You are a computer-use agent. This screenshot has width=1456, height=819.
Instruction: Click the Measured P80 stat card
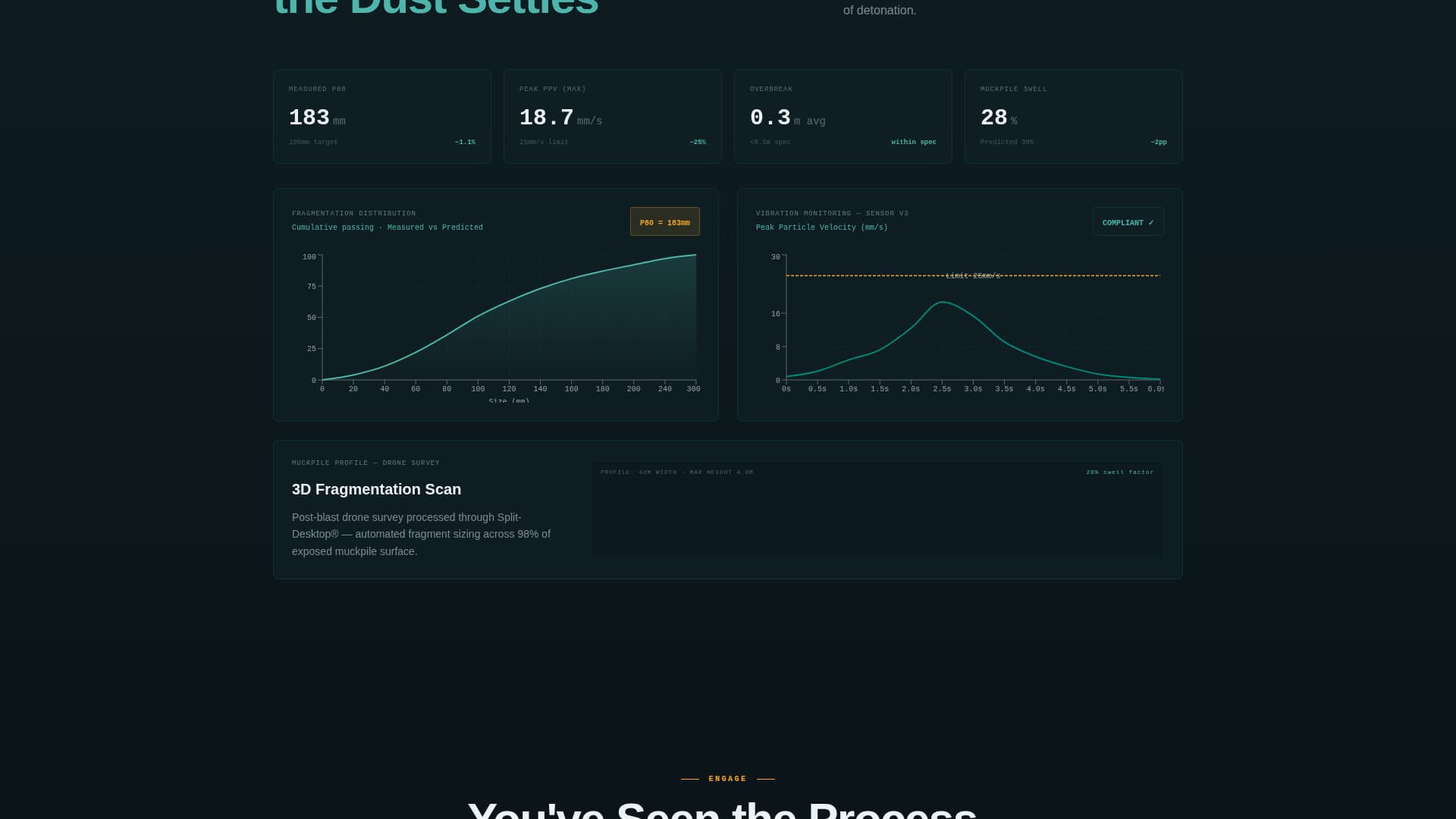coord(381,116)
